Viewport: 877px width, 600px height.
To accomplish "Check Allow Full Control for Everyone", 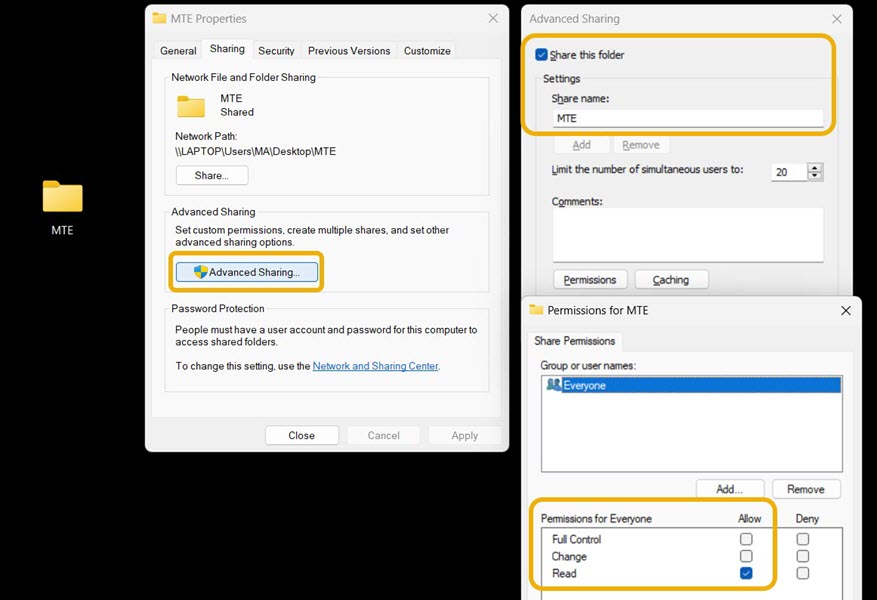I will 748,539.
